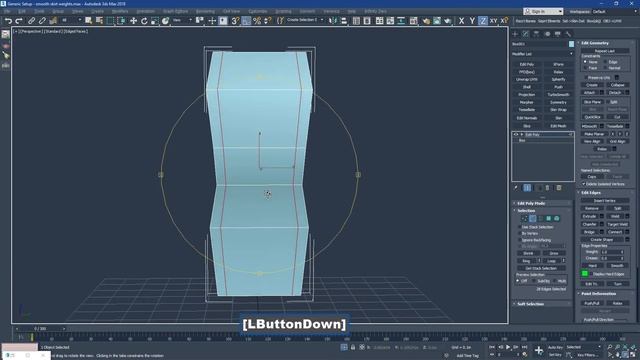Click the green hard edge color swatch
Image resolution: width=640 pixels, height=360 pixels.
coord(584,273)
